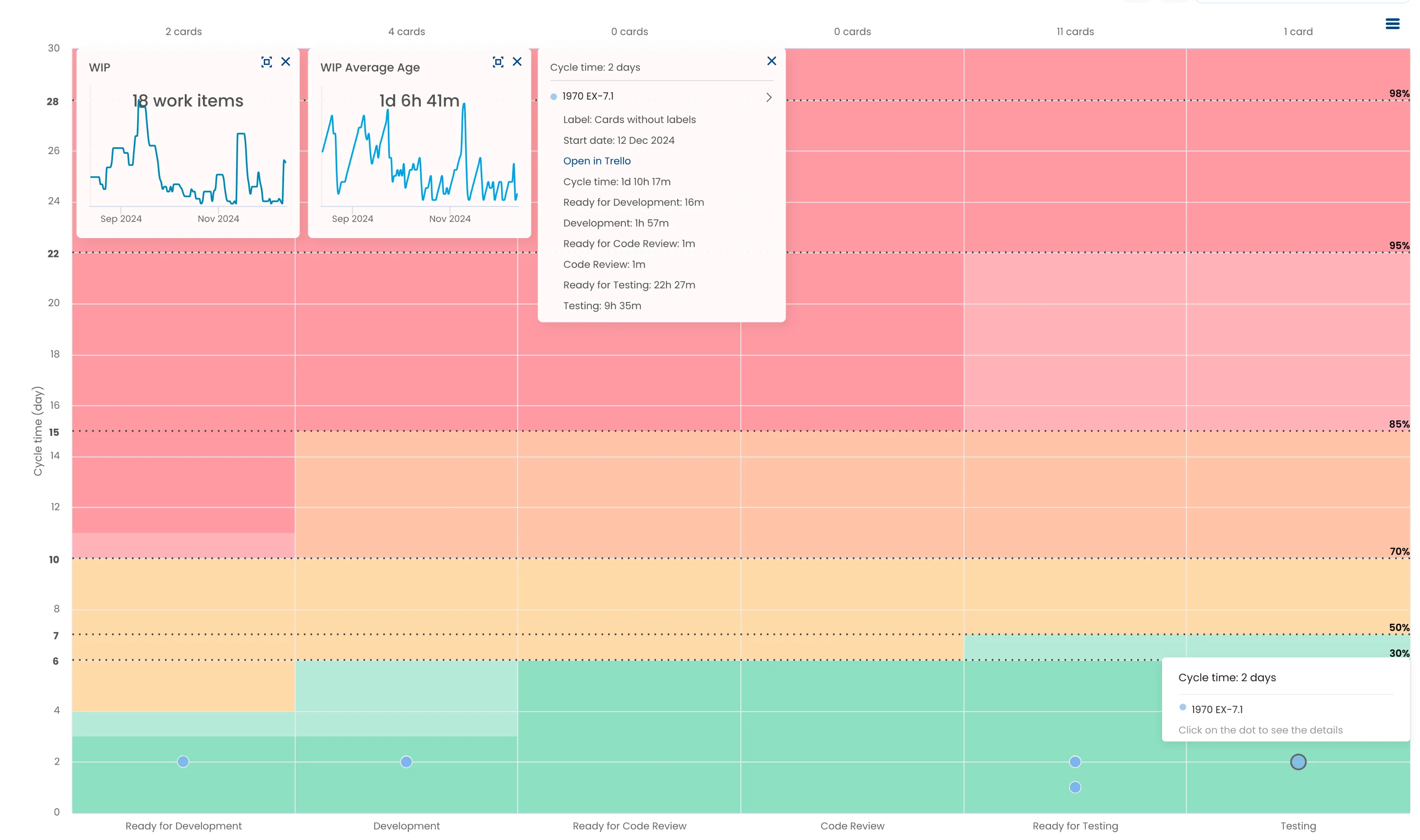
Task: Click the 'Testing' axis label
Action: point(1298,826)
